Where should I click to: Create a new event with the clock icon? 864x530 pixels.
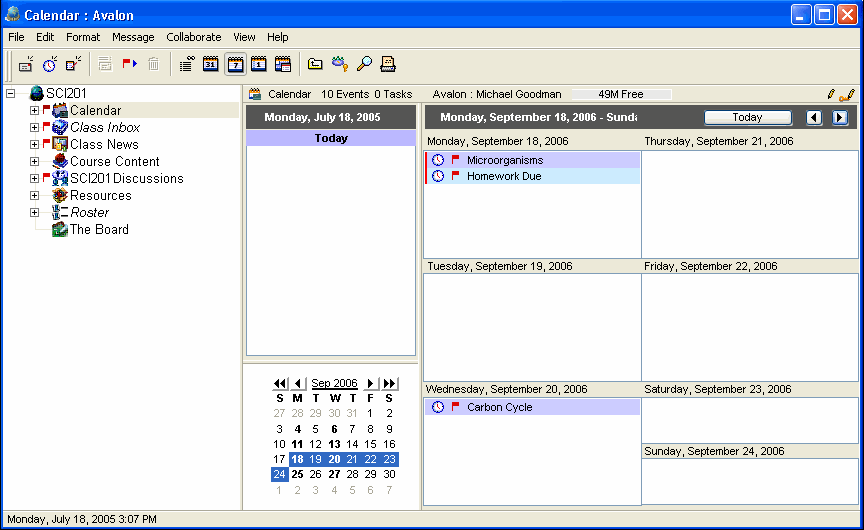pos(49,64)
